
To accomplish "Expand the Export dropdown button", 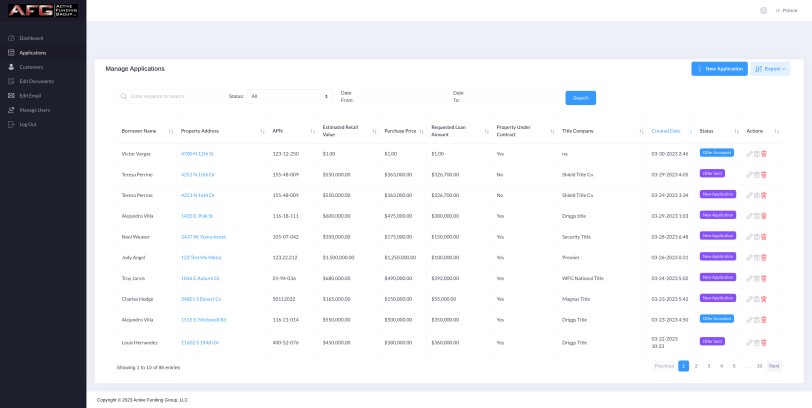I will pyautogui.click(x=770, y=69).
